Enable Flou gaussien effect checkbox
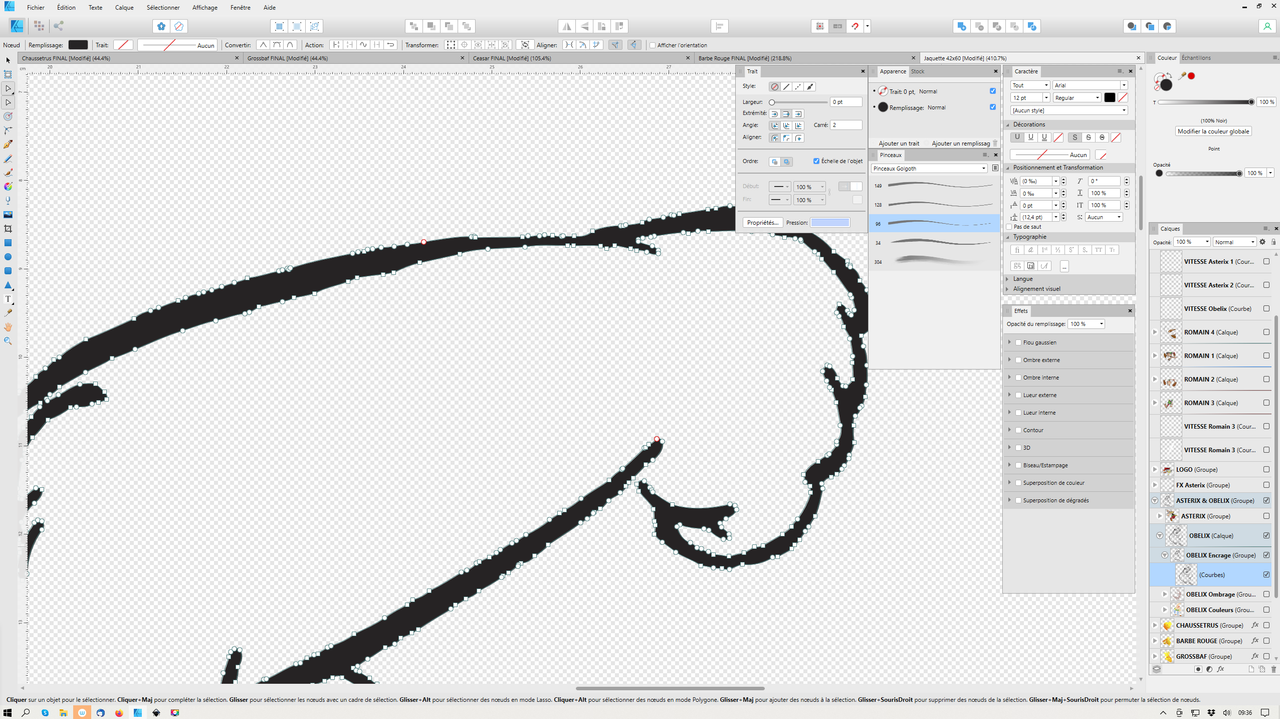1280x719 pixels. pyautogui.click(x=1017, y=342)
